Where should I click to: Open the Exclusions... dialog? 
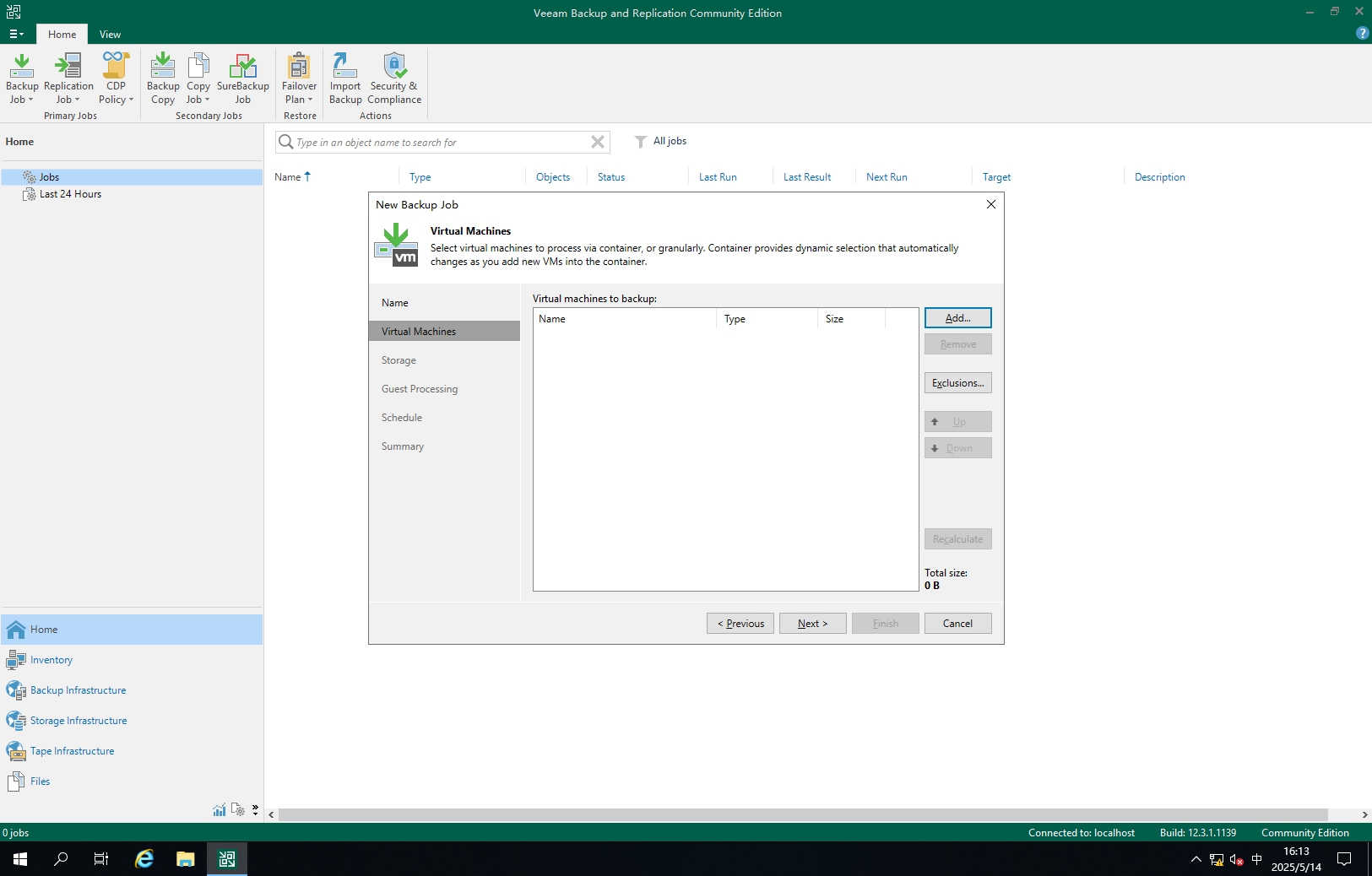(x=957, y=383)
